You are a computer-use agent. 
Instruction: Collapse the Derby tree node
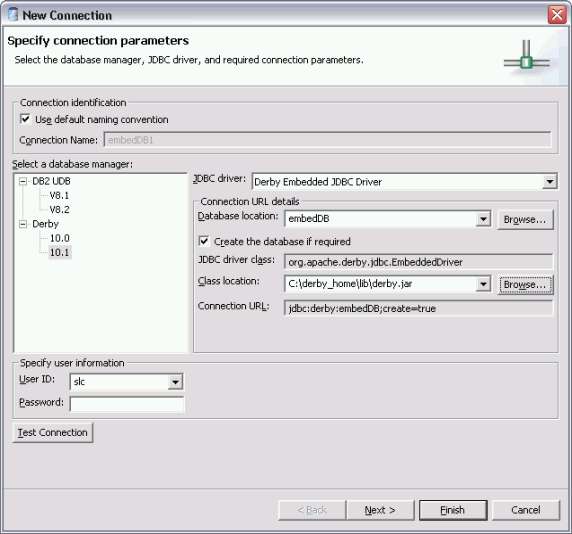tap(23, 224)
